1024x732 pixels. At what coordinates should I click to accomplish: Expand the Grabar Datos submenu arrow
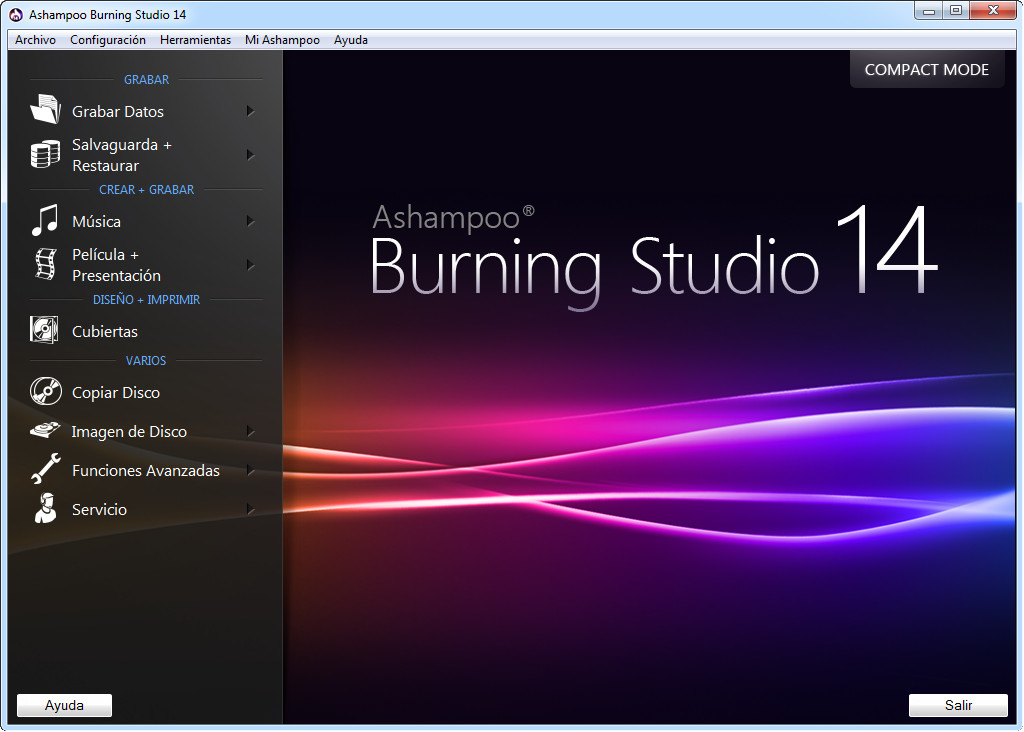click(250, 111)
